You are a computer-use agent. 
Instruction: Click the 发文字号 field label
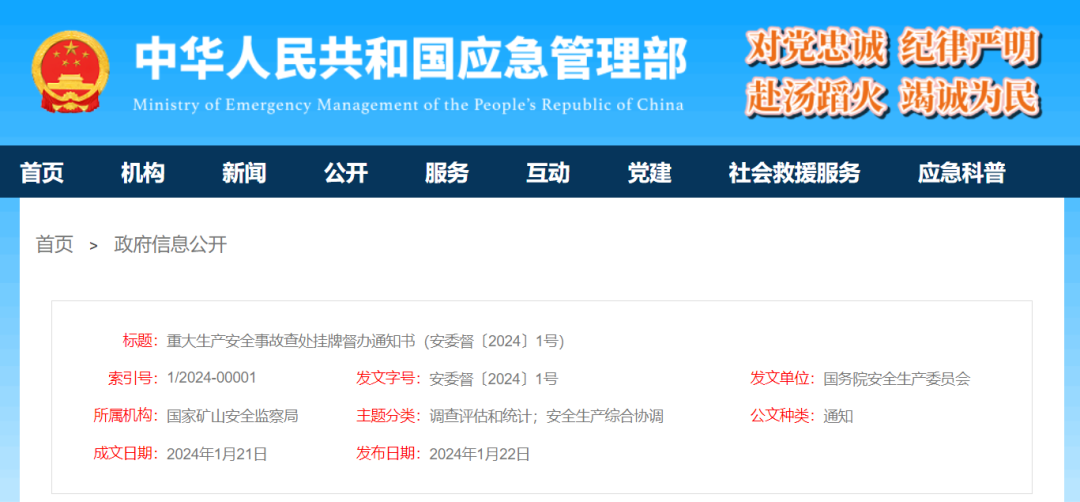[388, 379]
